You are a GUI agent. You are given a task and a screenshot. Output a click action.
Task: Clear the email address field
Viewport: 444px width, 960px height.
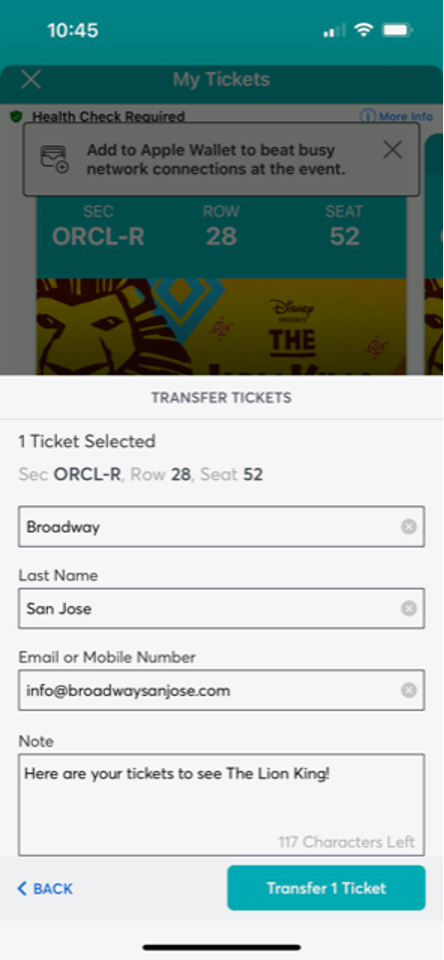click(408, 691)
